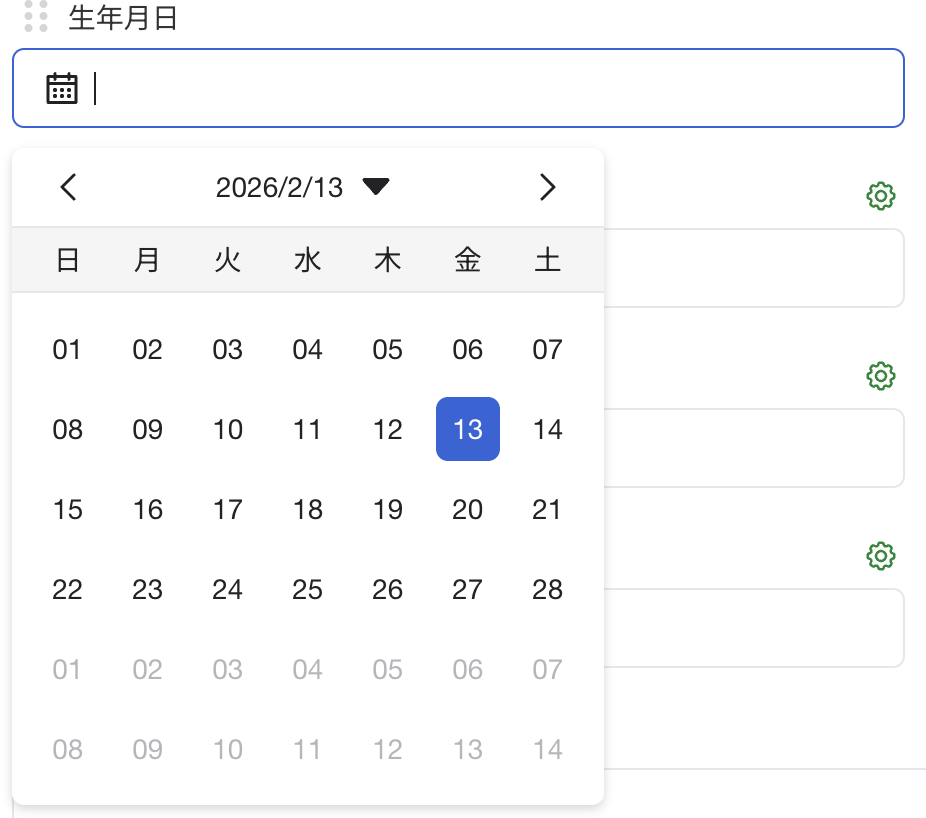Go to previous month with left chevron
The width and height of the screenshot is (926, 818).
[x=68, y=187]
